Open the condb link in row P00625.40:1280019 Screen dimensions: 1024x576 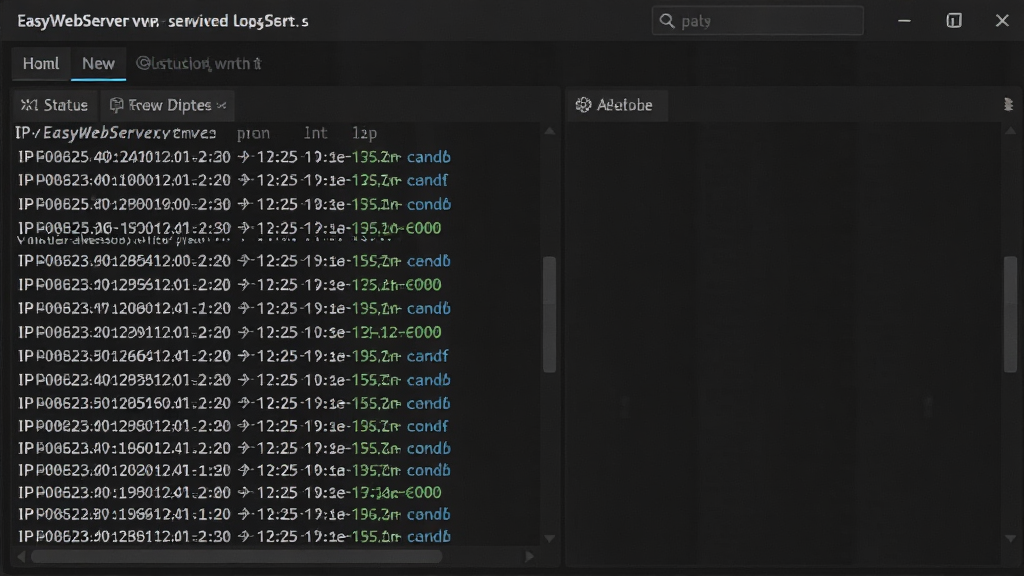coord(428,204)
